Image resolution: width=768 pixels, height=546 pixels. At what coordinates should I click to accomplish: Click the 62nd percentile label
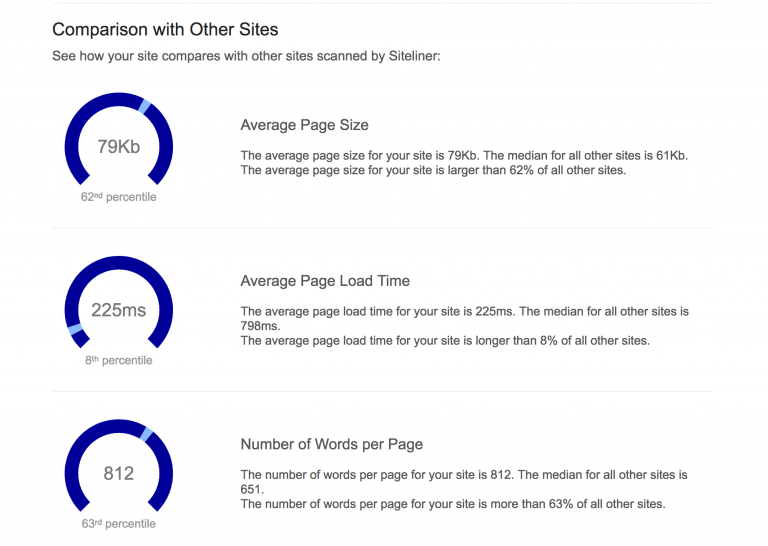(119, 197)
